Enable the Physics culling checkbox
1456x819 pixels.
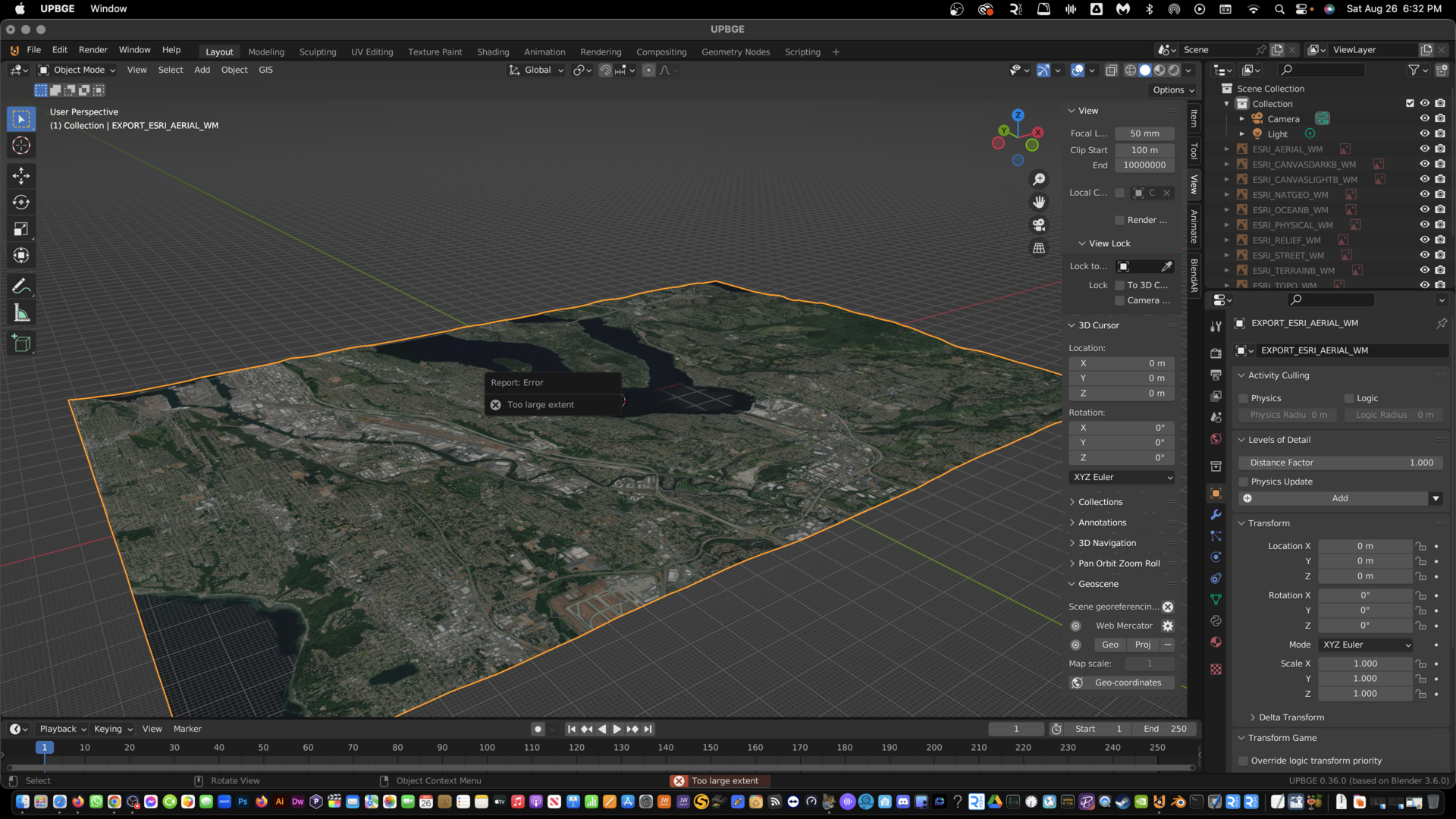pyautogui.click(x=1244, y=398)
